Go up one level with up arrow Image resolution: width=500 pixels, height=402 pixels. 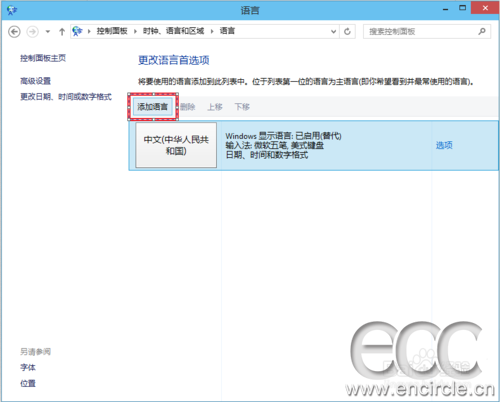[62, 32]
